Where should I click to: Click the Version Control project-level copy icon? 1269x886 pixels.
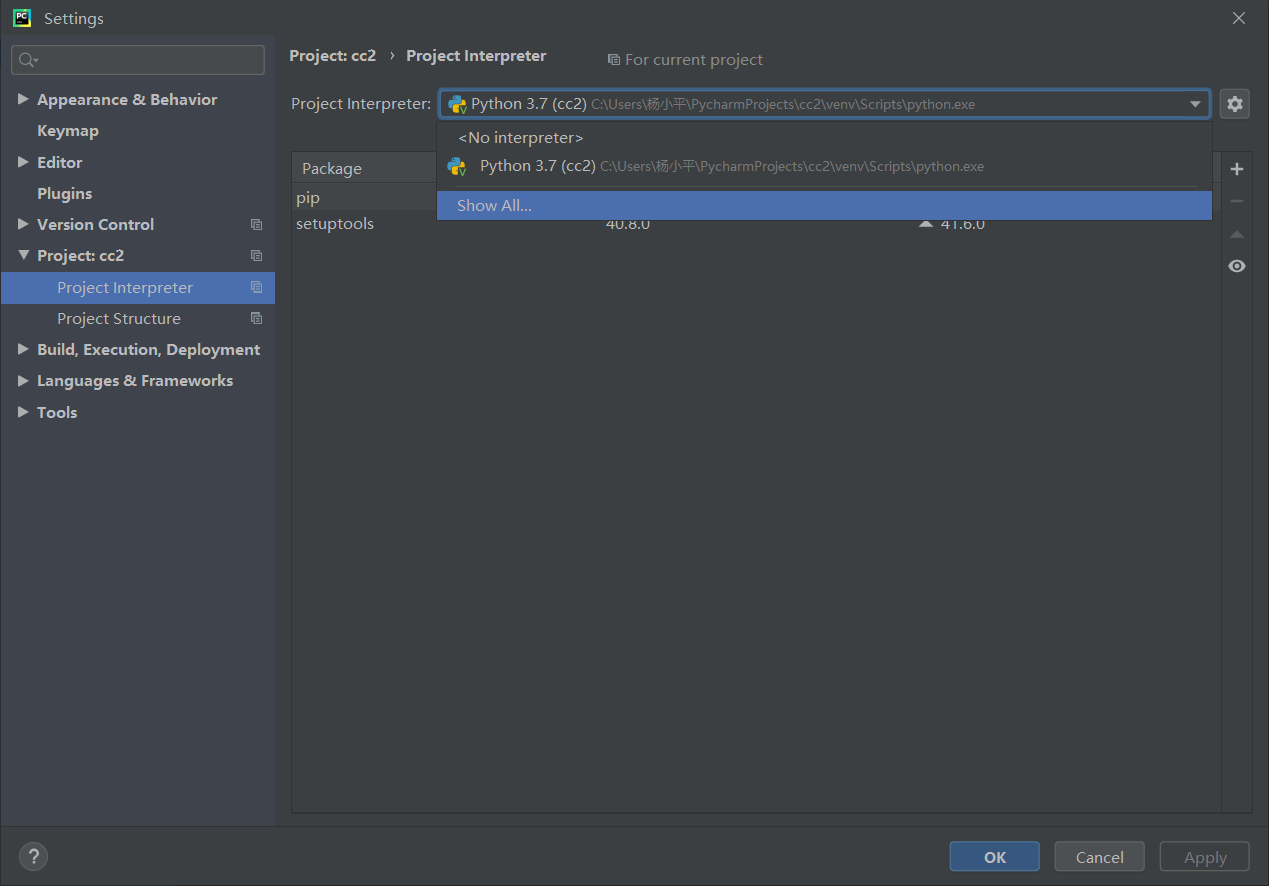(256, 225)
